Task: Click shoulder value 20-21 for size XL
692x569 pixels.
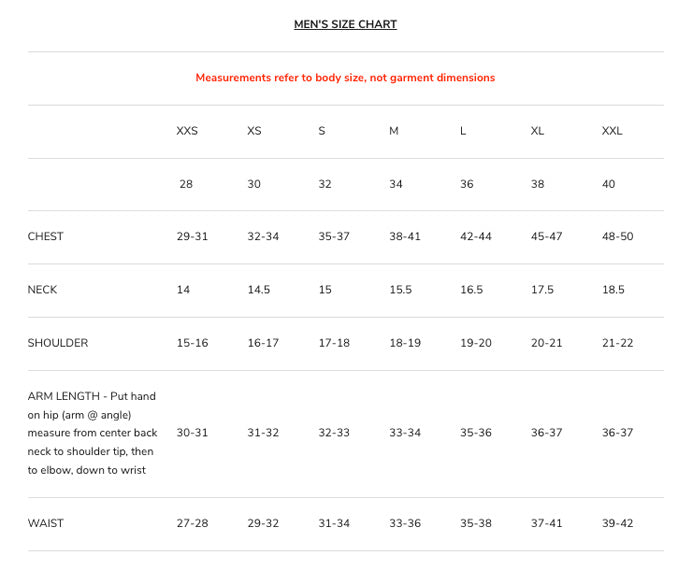Action: tap(546, 343)
